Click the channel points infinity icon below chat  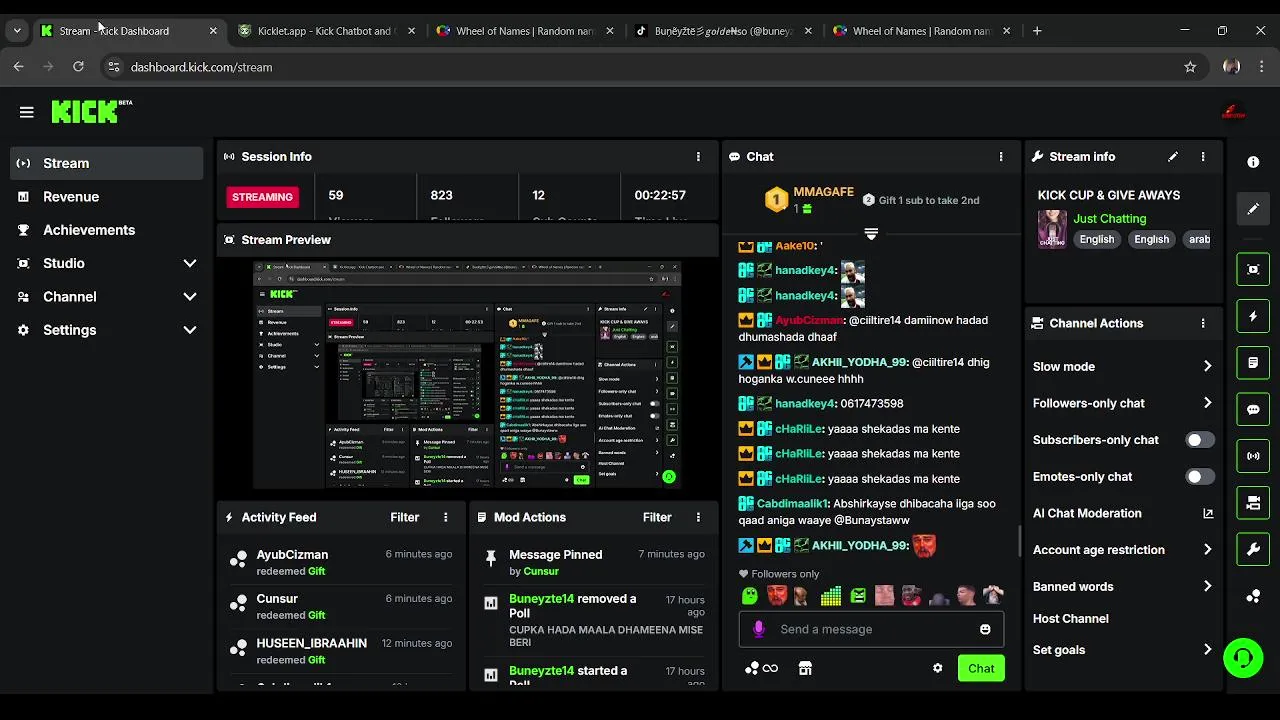point(762,668)
